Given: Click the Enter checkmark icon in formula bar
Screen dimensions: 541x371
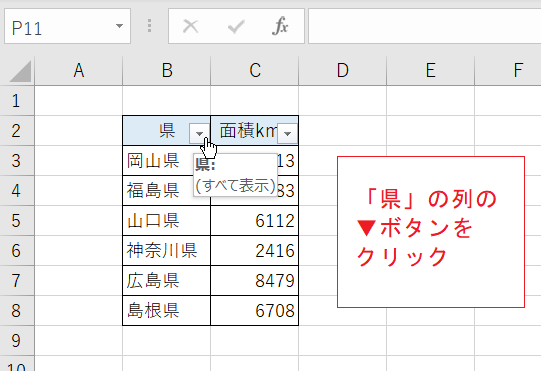Looking at the screenshot, I should [x=236, y=26].
